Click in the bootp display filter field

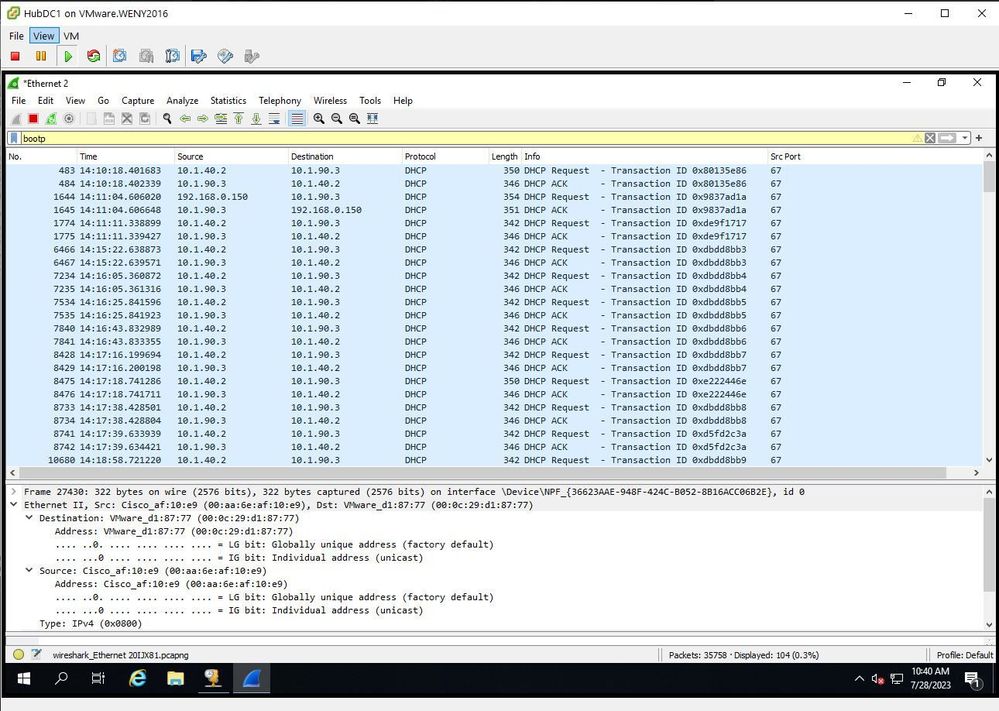[465, 138]
